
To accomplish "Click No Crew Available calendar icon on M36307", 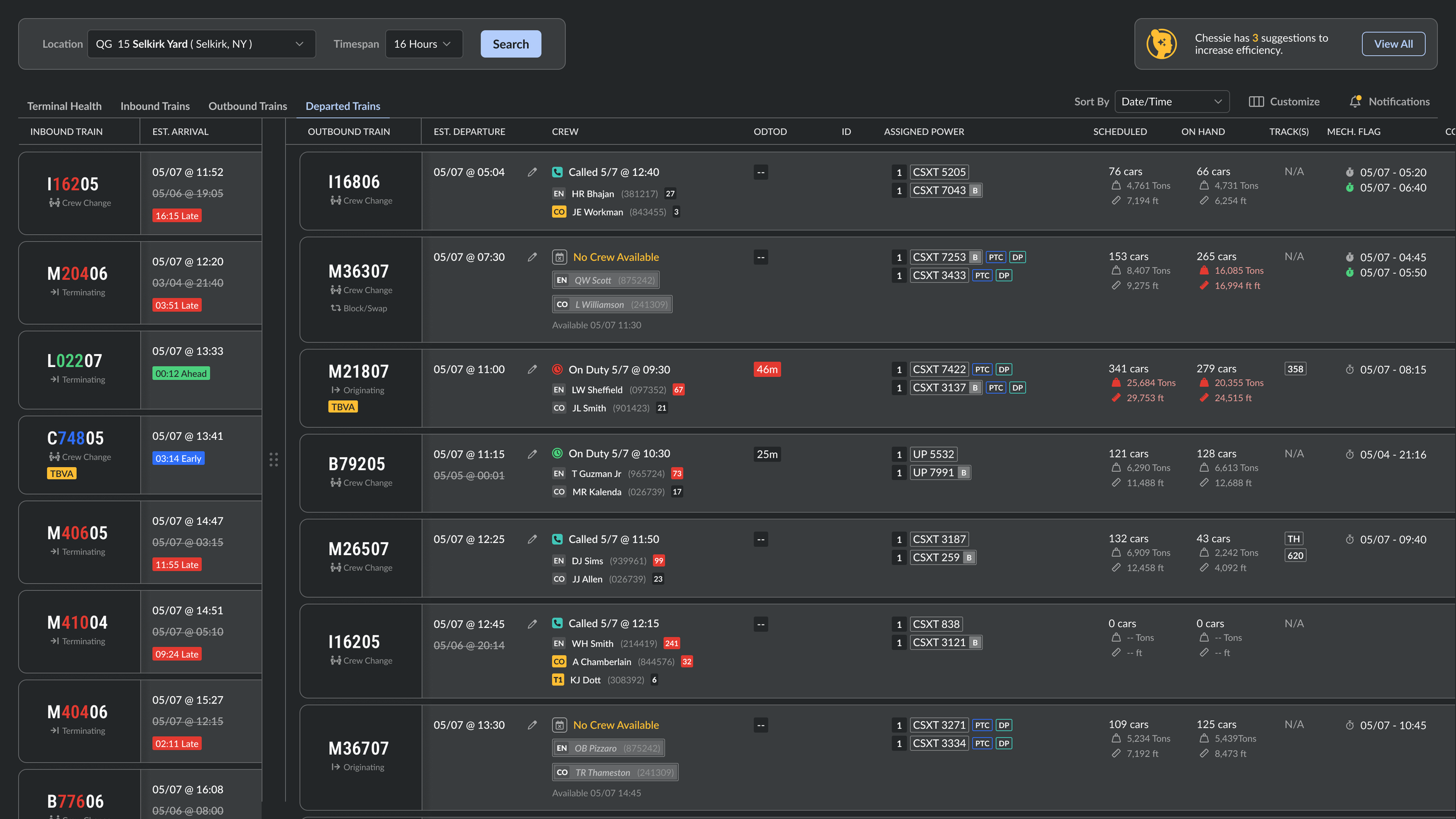I will click(559, 257).
